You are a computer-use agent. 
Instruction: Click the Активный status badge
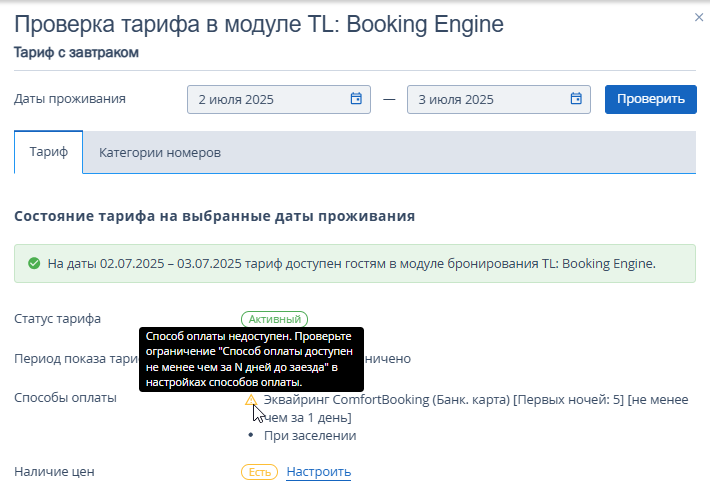pos(274,319)
